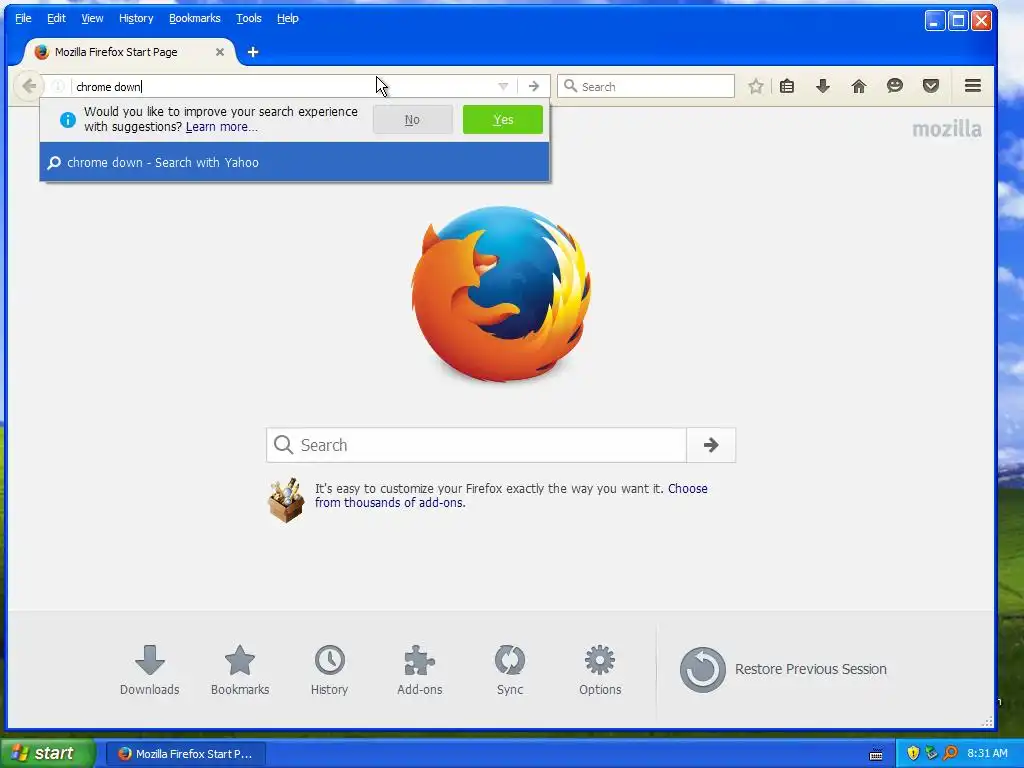Open Downloads from the start page launcher
1024x768 pixels.
click(x=150, y=669)
